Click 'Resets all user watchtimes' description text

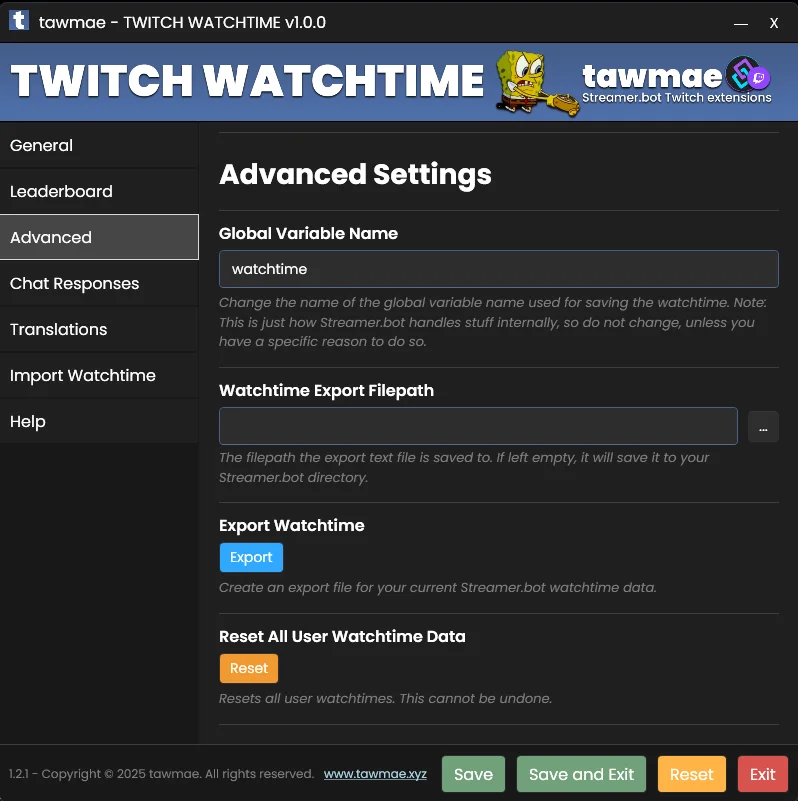(x=386, y=698)
